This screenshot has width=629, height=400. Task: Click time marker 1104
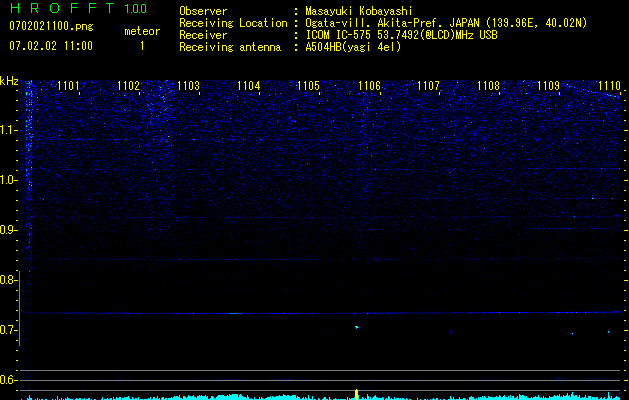(248, 86)
